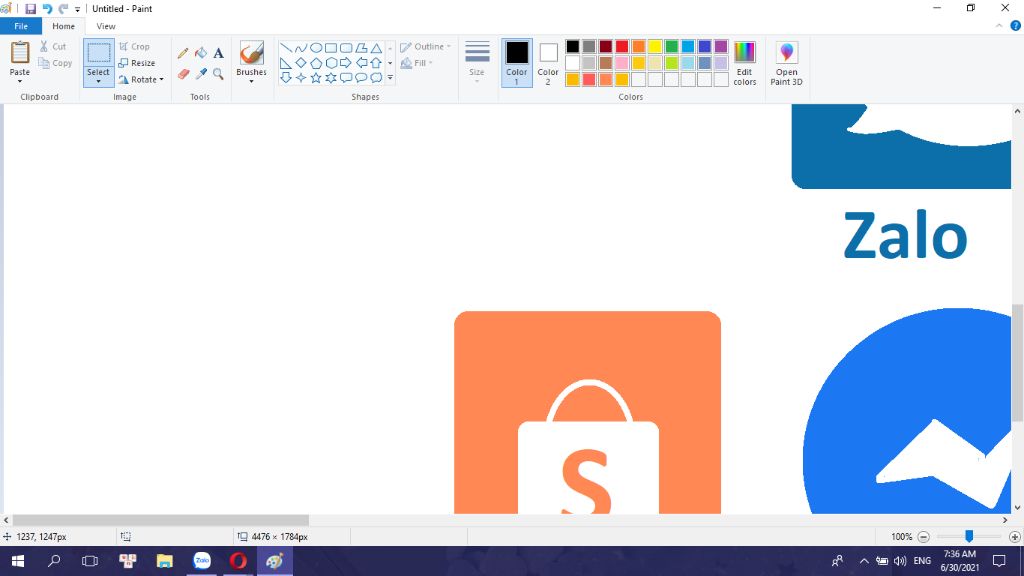The image size is (1024, 576).
Task: Open the File menu
Action: pos(21,26)
